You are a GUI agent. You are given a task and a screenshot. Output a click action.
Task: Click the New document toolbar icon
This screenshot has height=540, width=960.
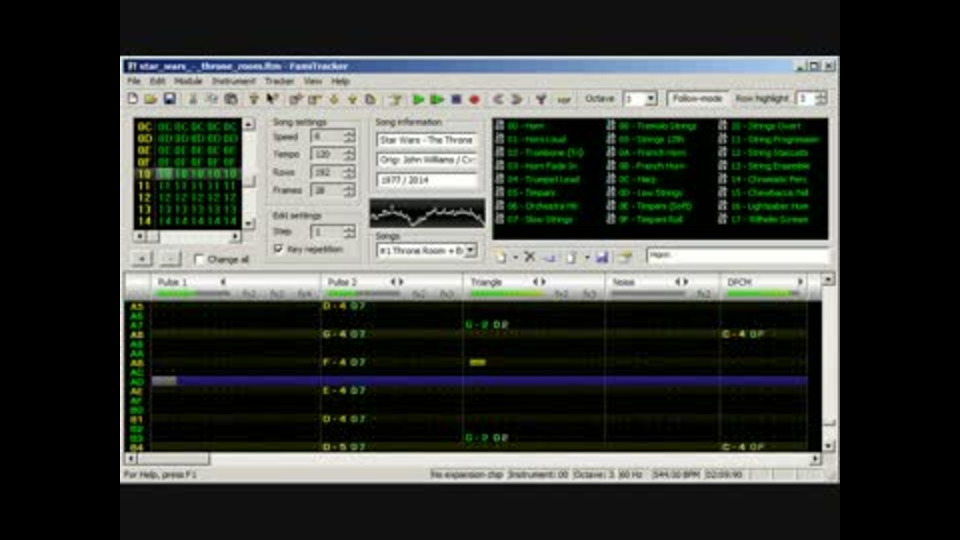[x=133, y=99]
